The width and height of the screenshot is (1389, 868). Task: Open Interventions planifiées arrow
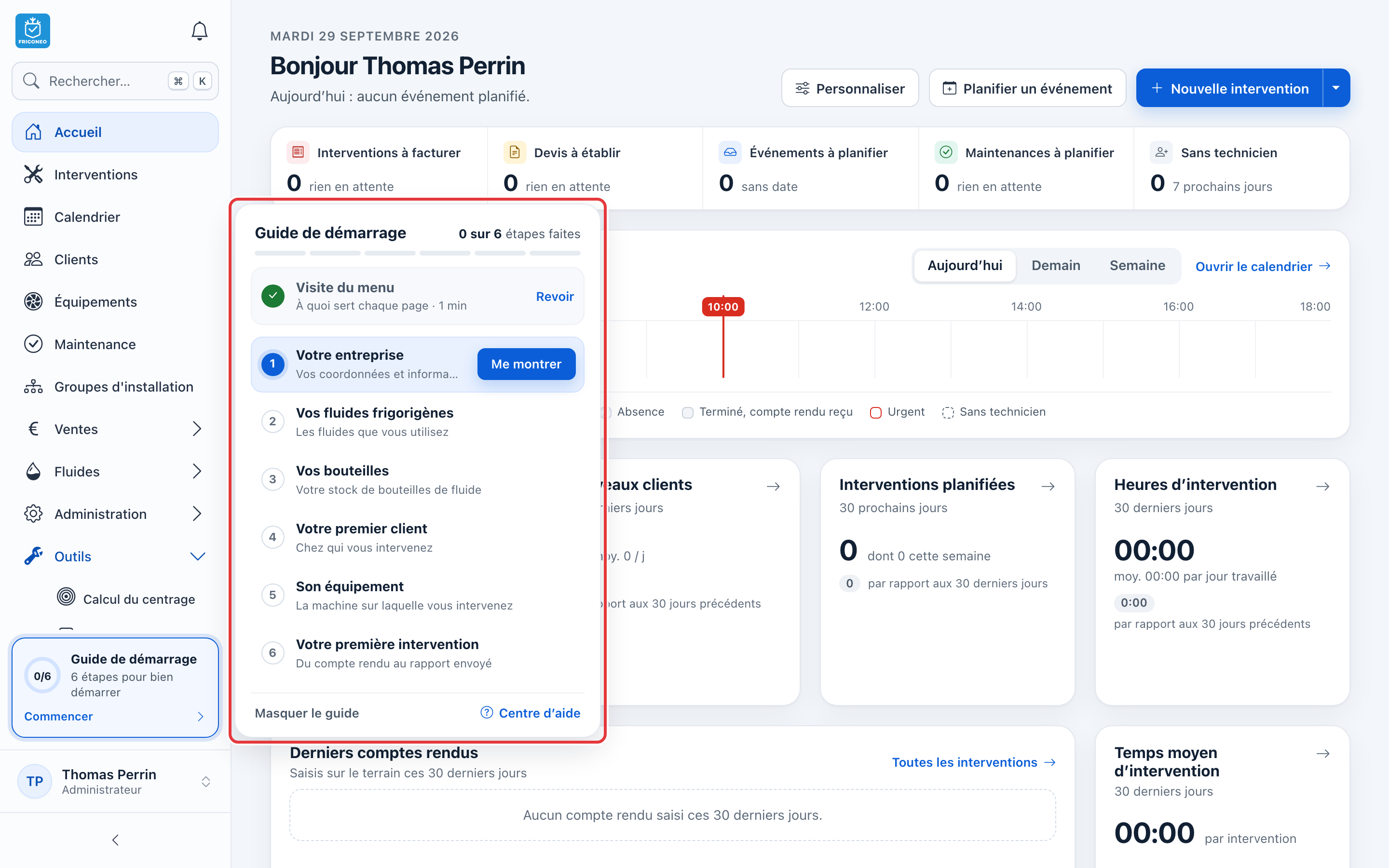click(1048, 486)
